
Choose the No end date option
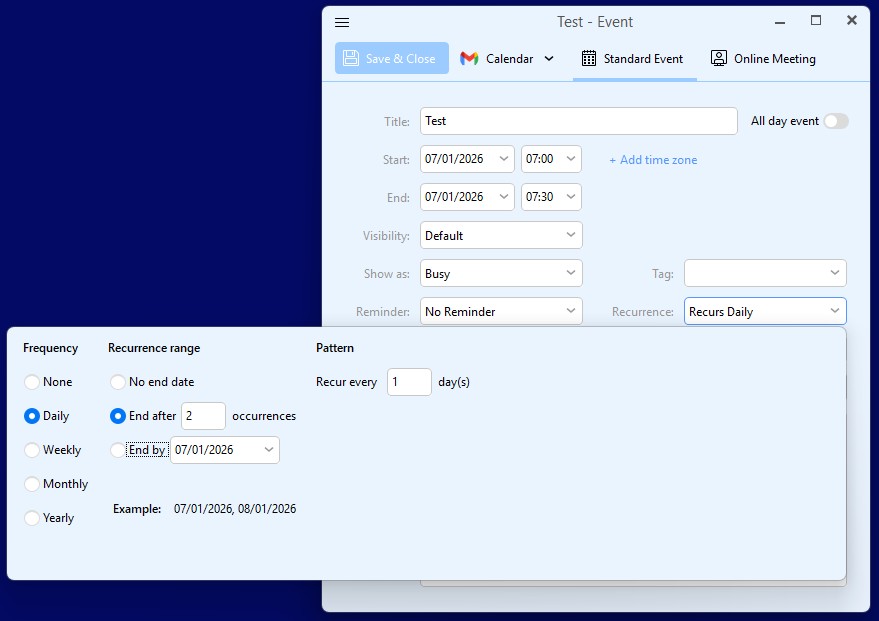point(118,382)
